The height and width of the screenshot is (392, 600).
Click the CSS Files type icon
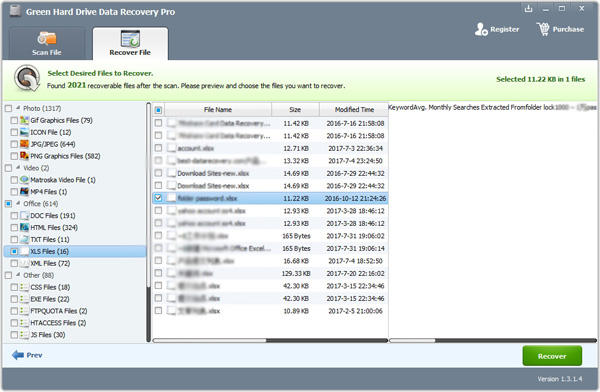[x=24, y=287]
